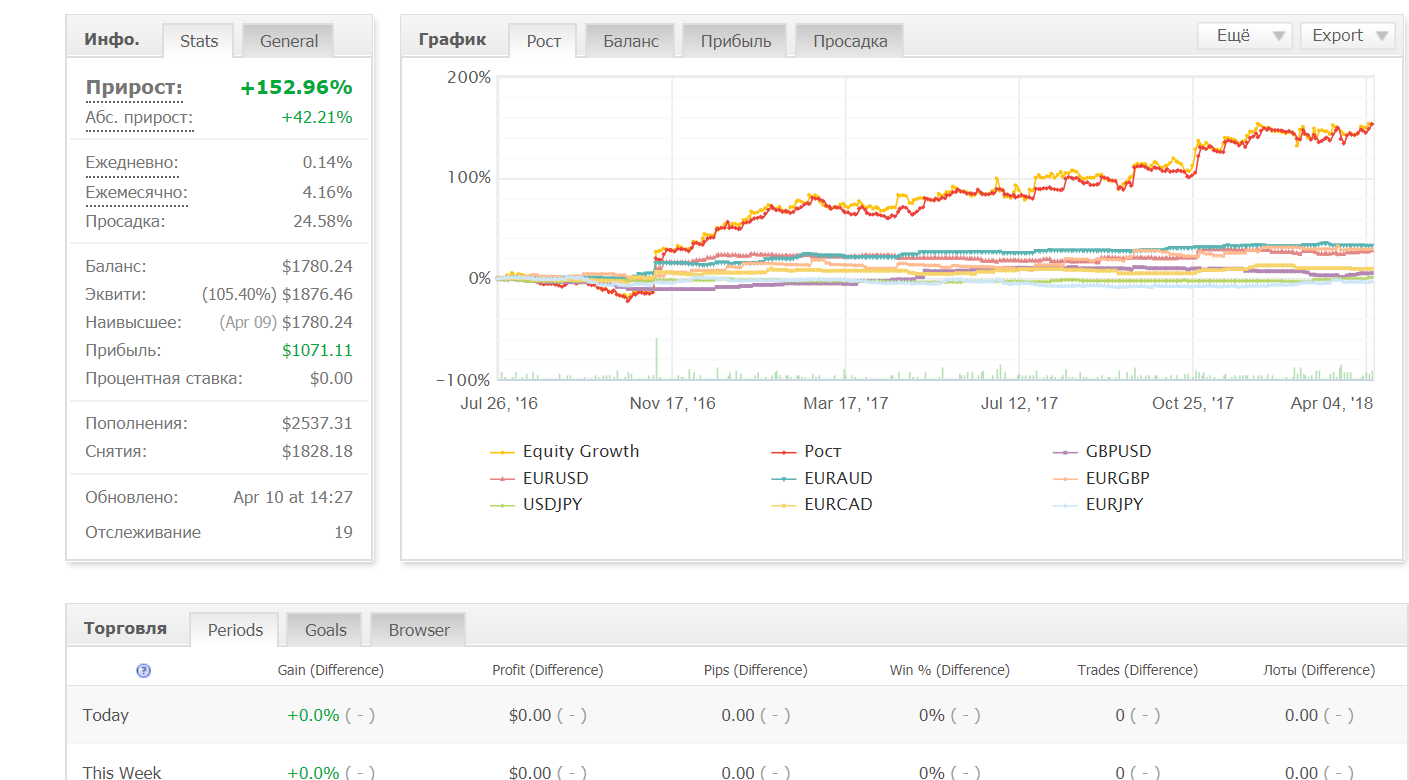
Task: Click the 200% y-axis label
Action: (468, 77)
